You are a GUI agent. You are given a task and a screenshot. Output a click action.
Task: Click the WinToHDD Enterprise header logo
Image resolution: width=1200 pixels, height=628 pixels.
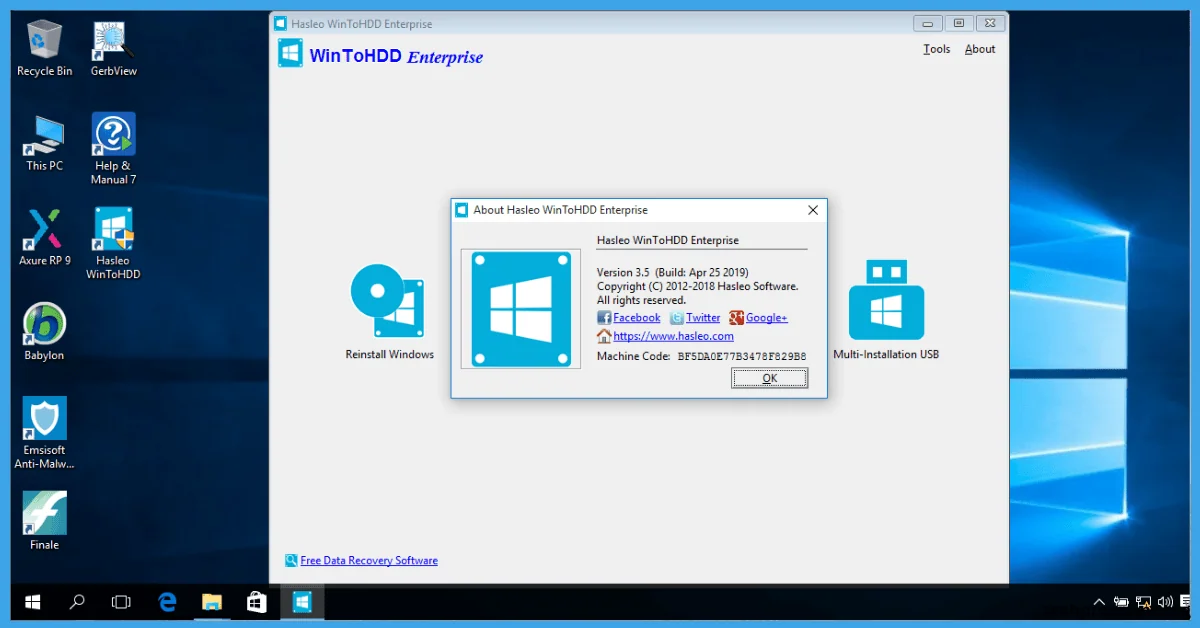point(290,54)
